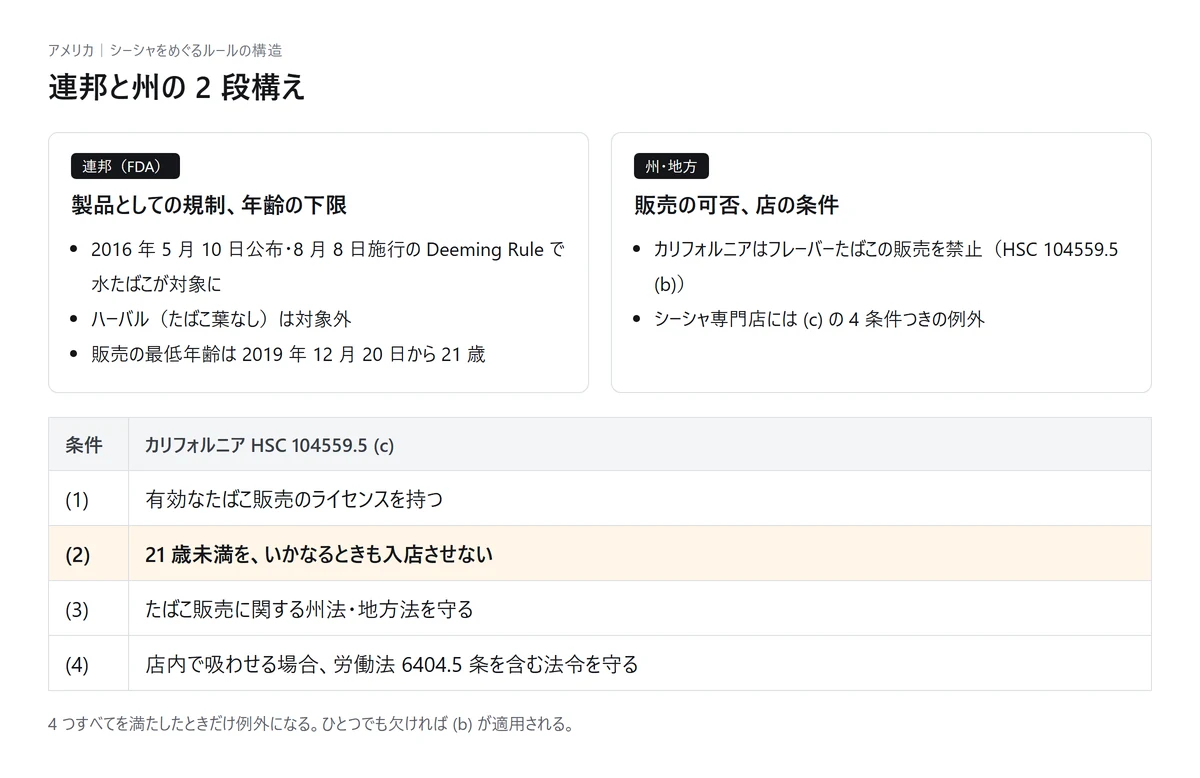Click row (3) たばこ販売に関する州法・地方法を守る
1200x778 pixels.
click(x=600, y=609)
